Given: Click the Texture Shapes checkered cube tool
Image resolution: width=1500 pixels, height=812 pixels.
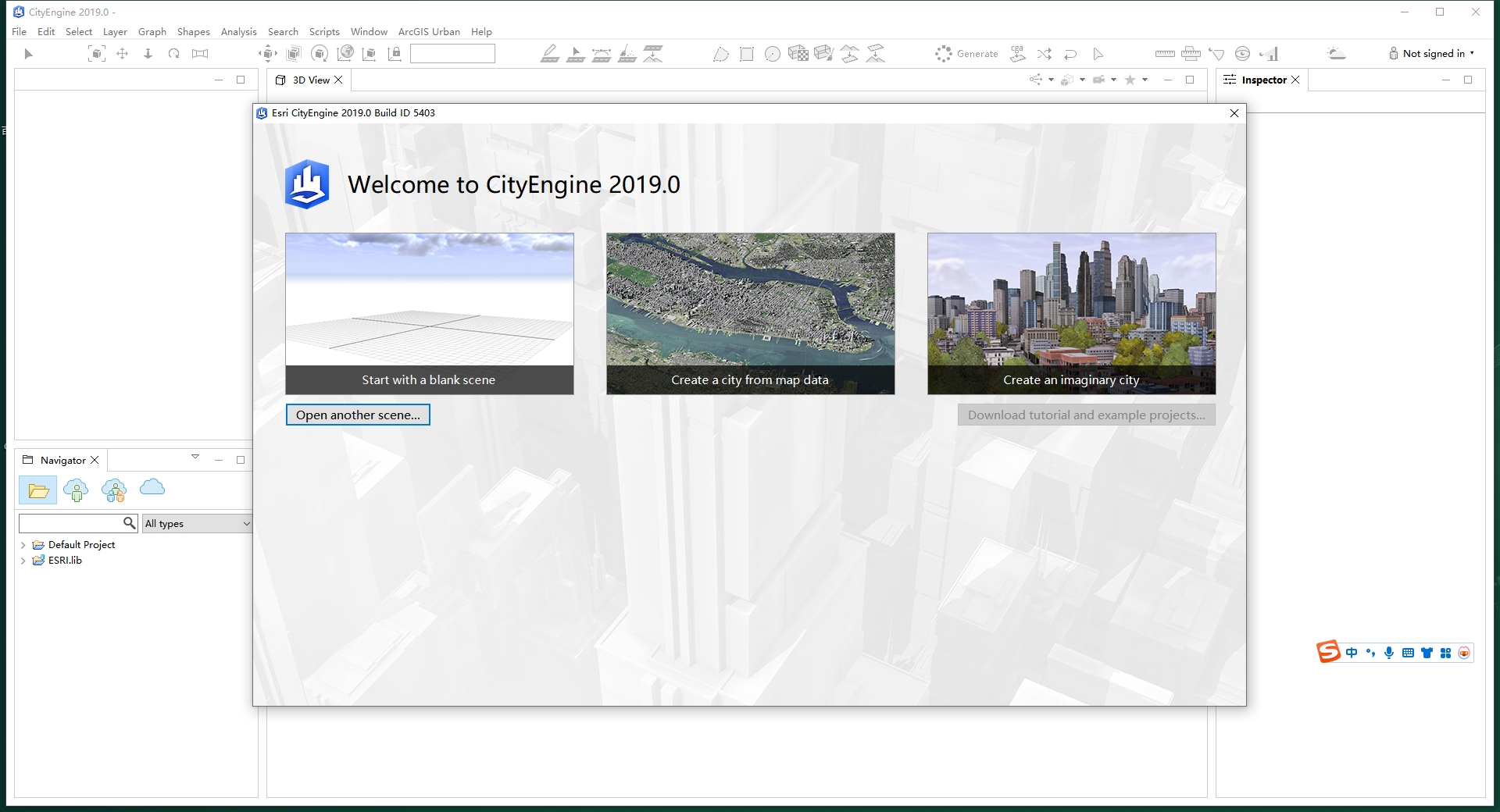Looking at the screenshot, I should (x=798, y=54).
